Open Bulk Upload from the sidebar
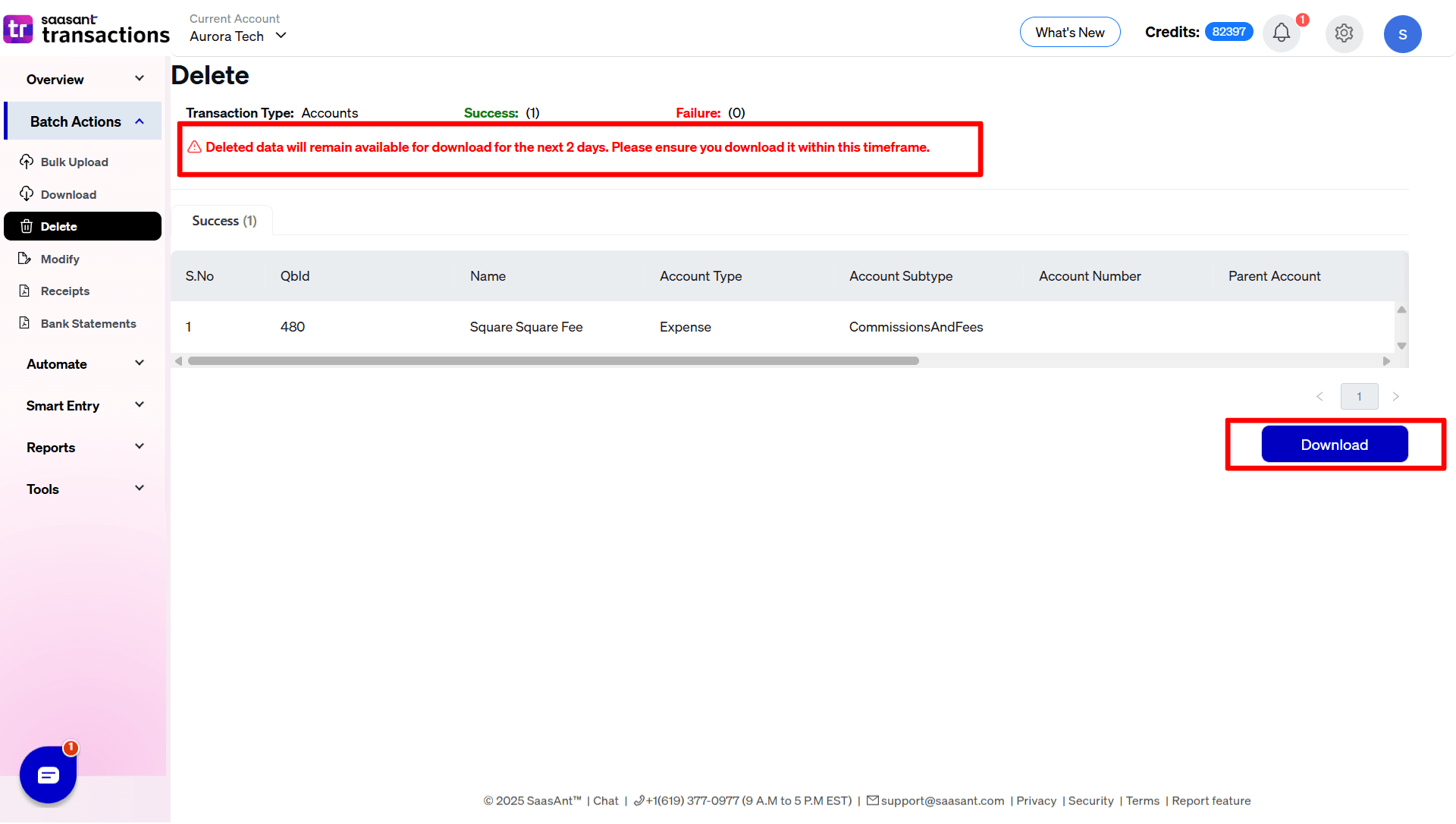This screenshot has width=1456, height=824. tap(74, 162)
